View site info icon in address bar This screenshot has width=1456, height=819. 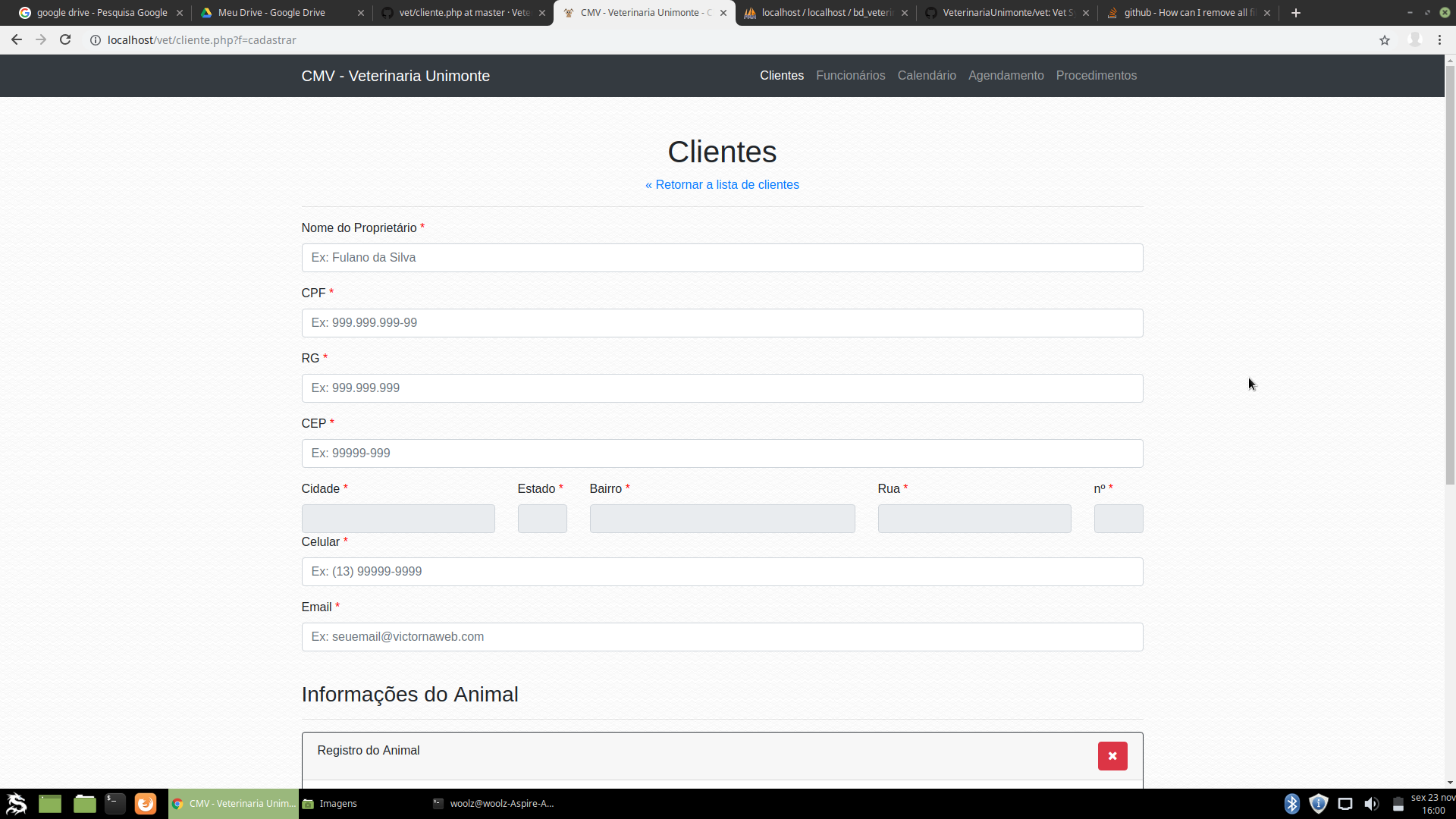96,40
